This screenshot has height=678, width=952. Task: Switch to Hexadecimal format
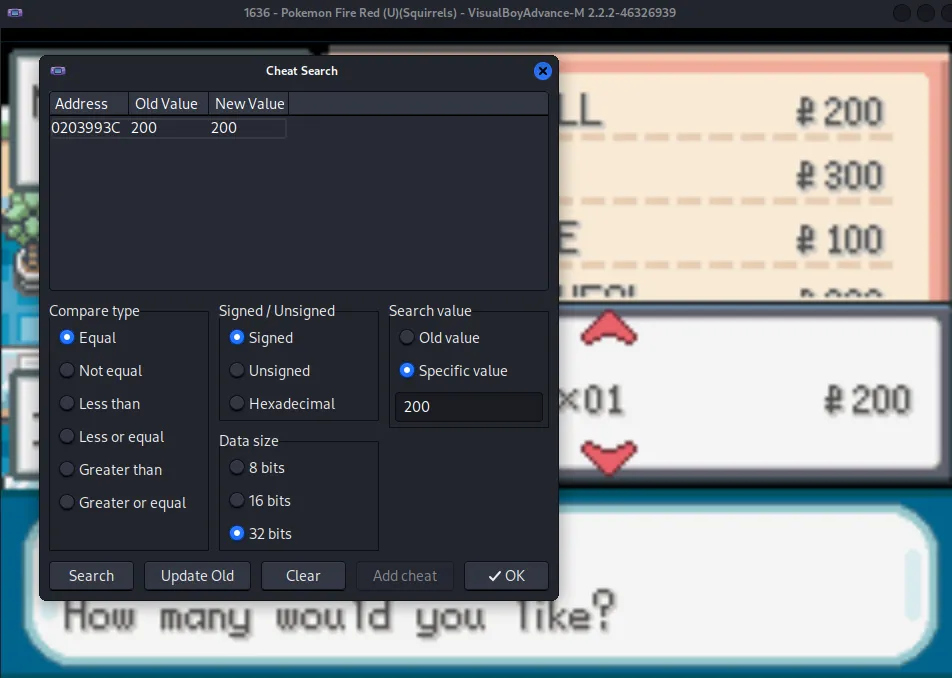pyautogui.click(x=237, y=404)
